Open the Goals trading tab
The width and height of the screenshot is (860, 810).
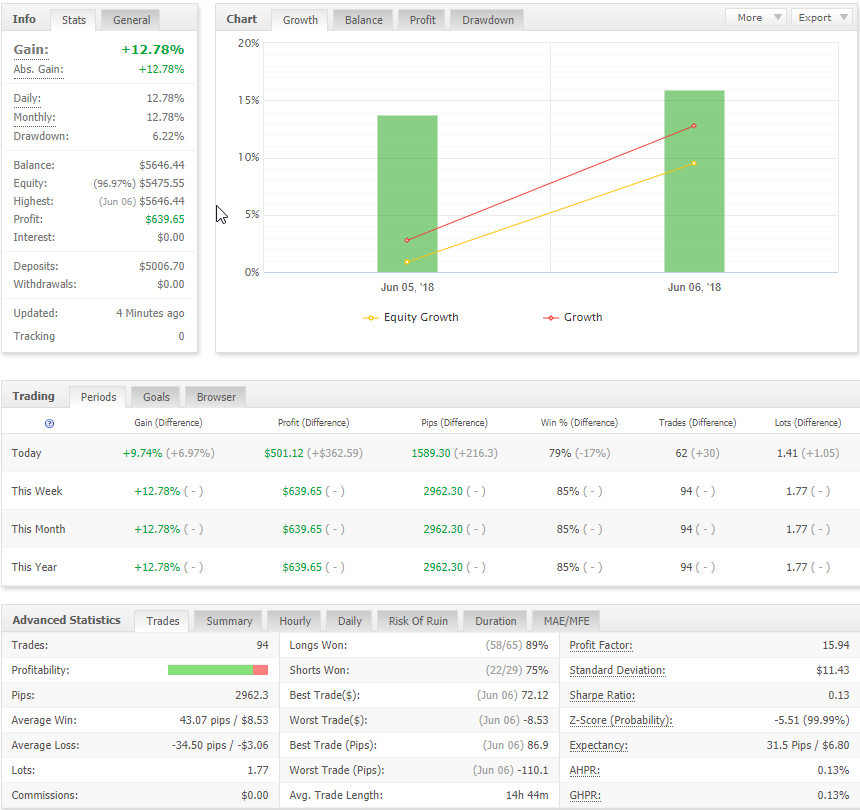click(156, 397)
